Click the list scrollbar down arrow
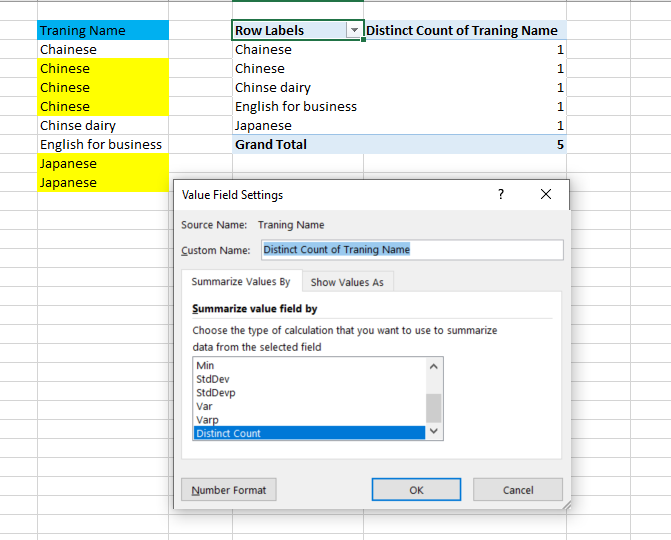The image size is (671, 540). tap(433, 432)
